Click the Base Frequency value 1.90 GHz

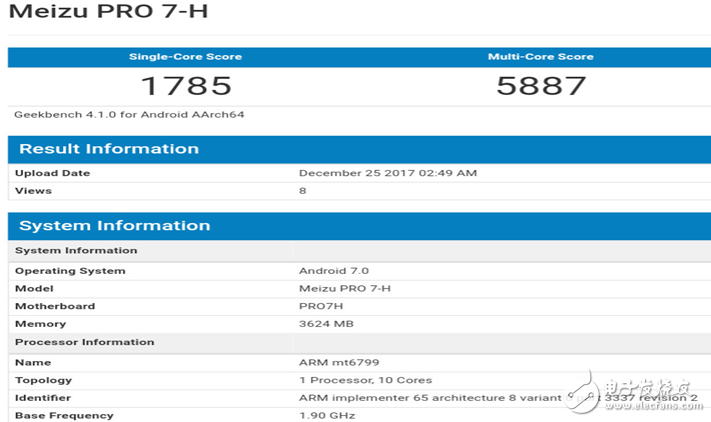pyautogui.click(x=326, y=415)
